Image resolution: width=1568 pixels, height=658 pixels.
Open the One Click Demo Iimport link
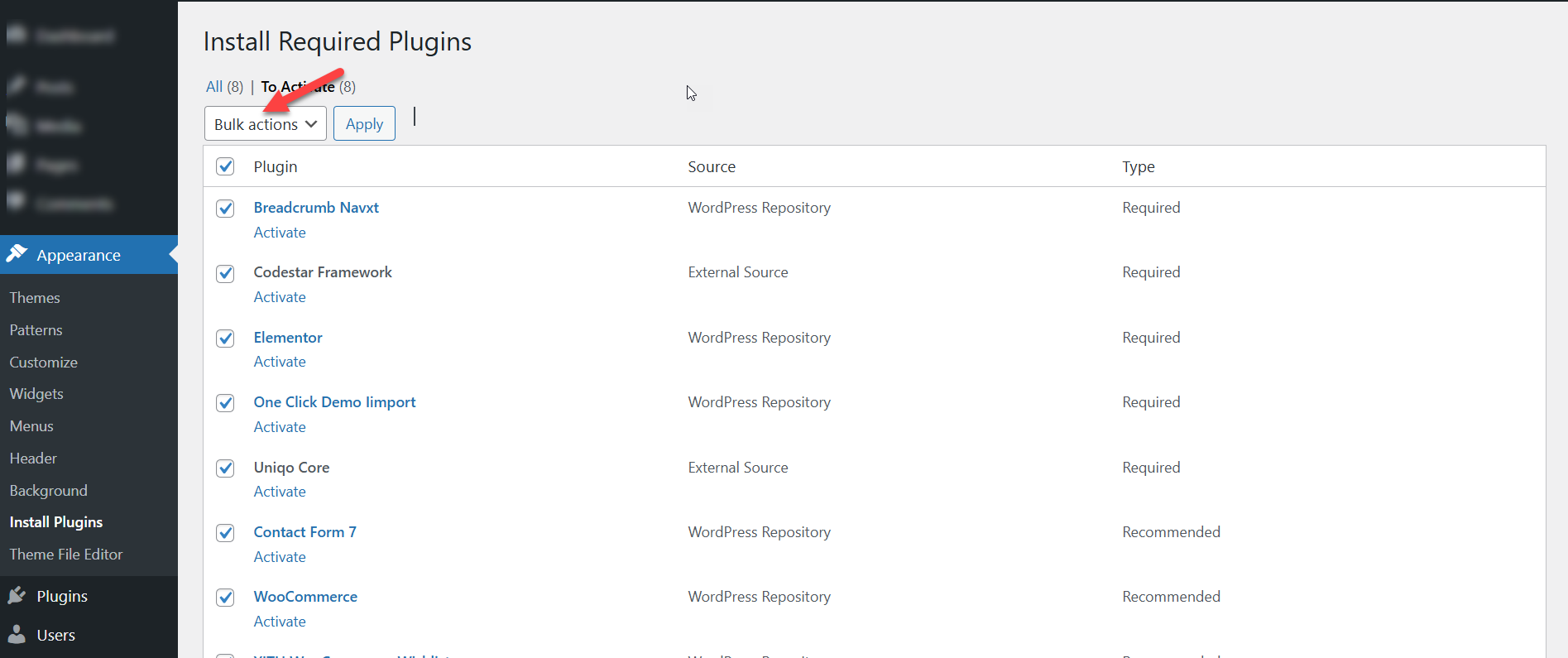334,402
